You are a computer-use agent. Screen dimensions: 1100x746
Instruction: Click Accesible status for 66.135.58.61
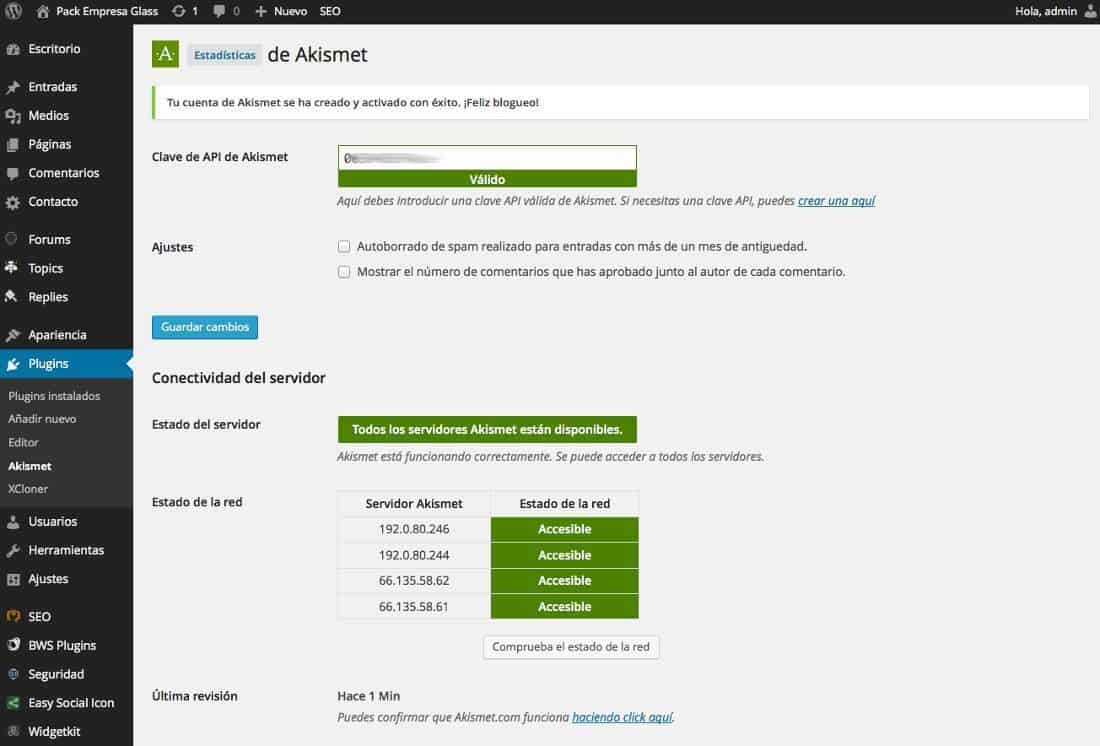(x=565, y=607)
